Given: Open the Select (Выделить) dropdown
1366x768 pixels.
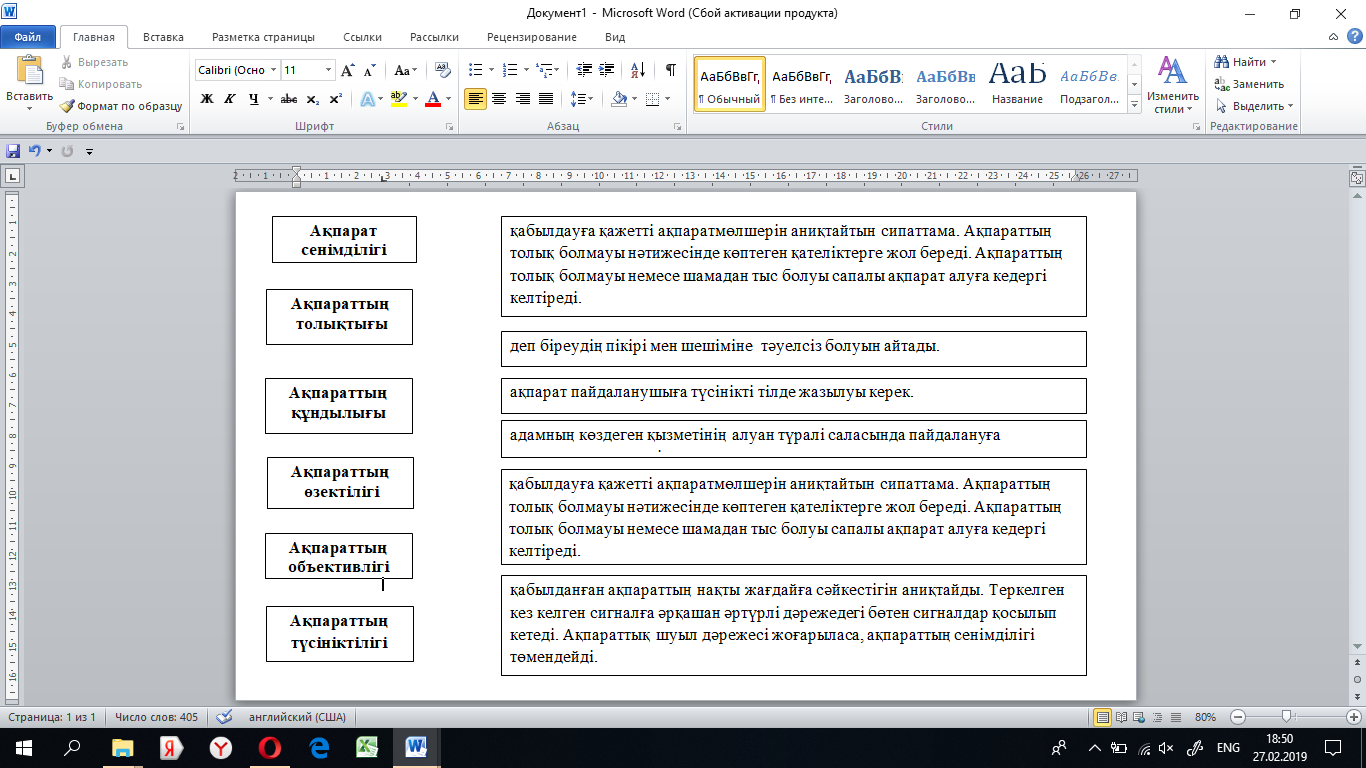Looking at the screenshot, I should pos(1254,106).
